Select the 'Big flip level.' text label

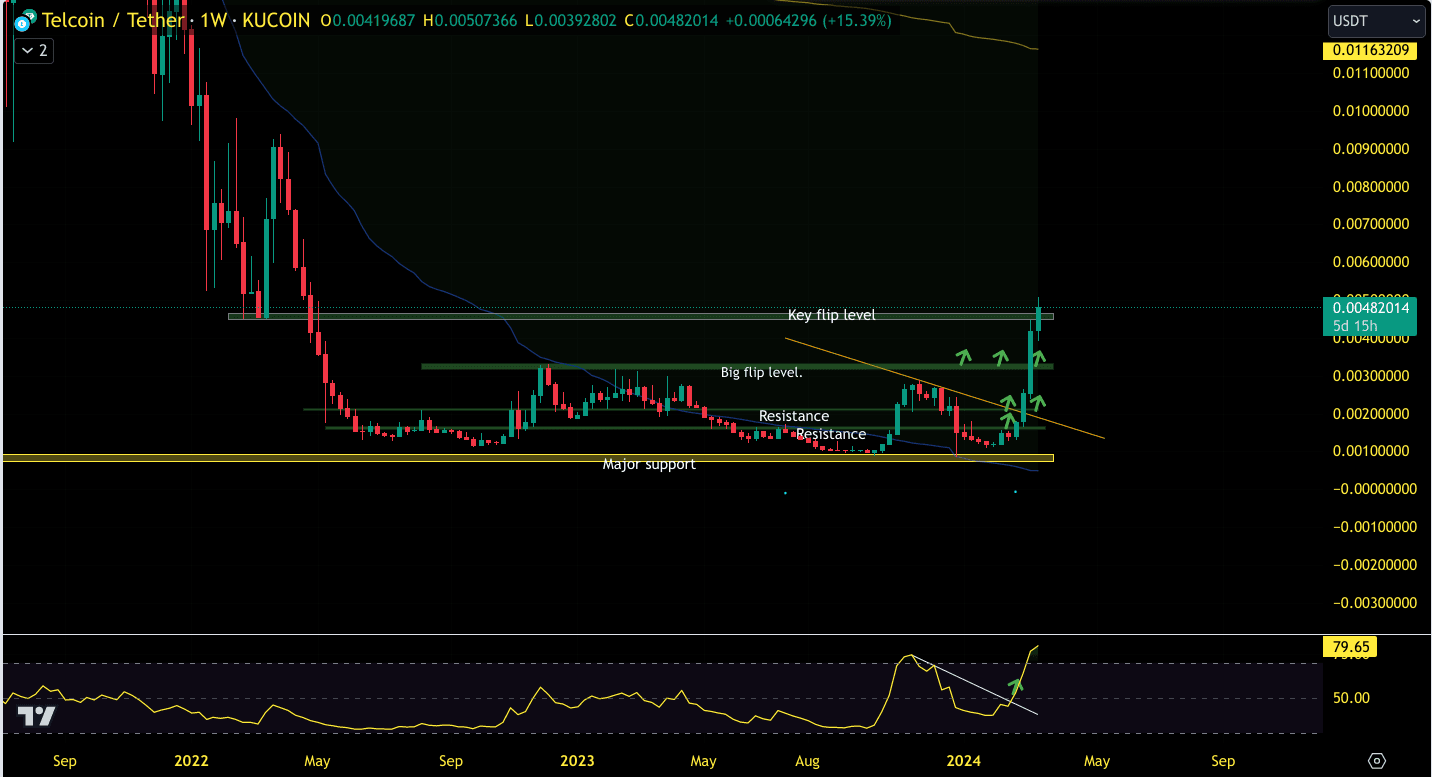tap(761, 372)
